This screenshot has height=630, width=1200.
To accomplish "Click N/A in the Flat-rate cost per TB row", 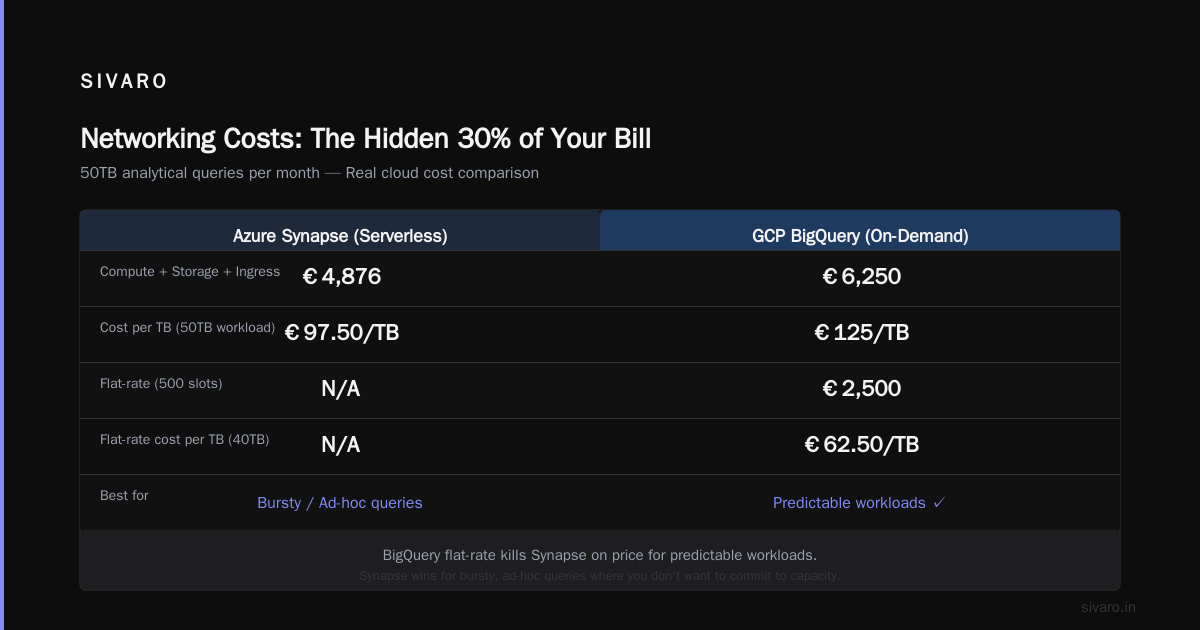I will (341, 444).
